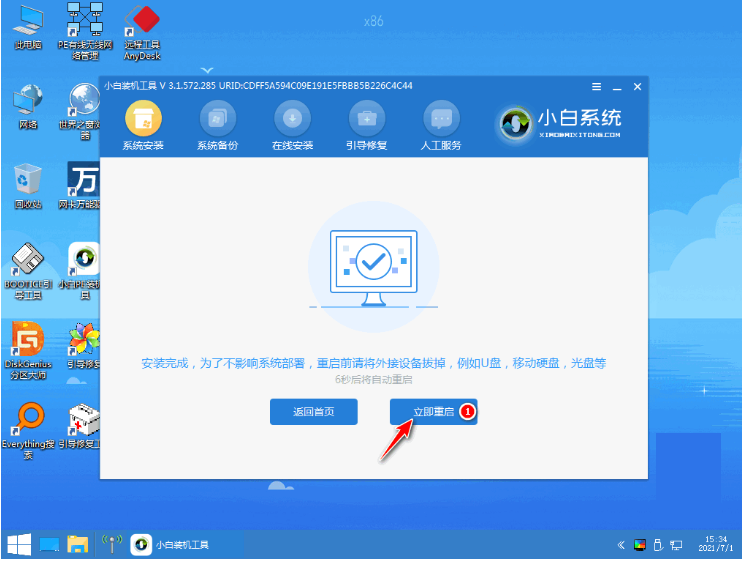742x561 pixels.
Task: Click the USB device tray icon
Action: pyautogui.click(x=658, y=545)
